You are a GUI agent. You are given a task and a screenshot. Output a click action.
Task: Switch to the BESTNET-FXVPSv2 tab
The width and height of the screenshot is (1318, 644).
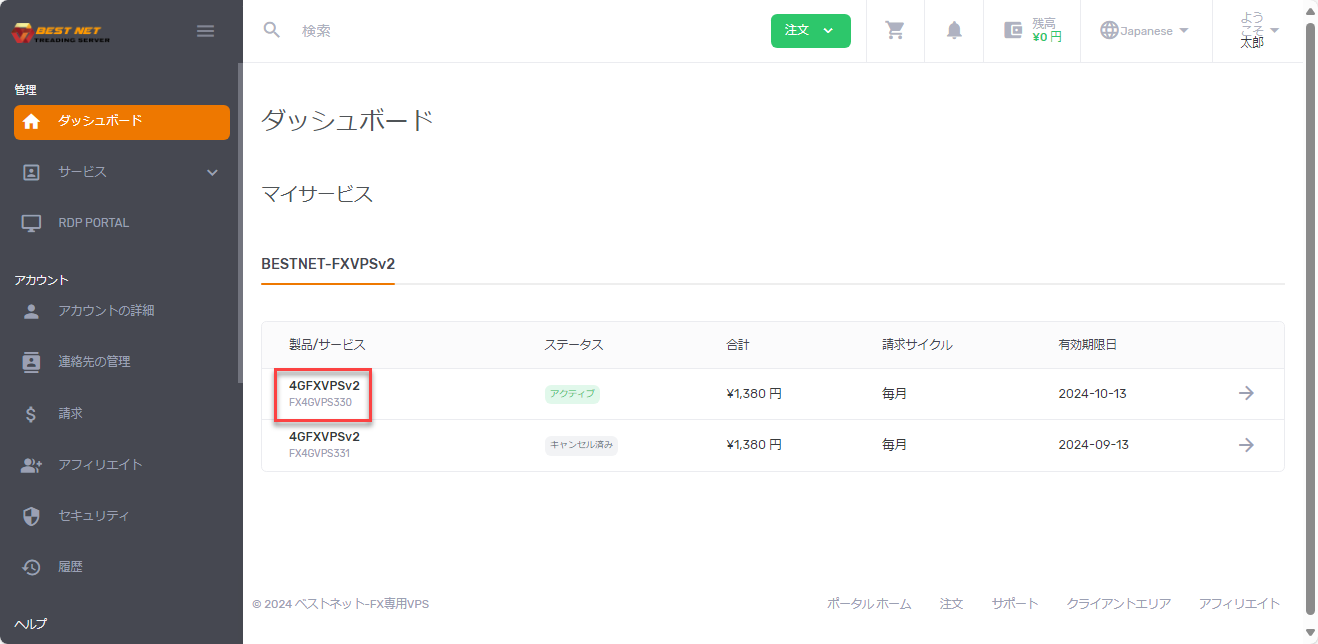coord(328,264)
